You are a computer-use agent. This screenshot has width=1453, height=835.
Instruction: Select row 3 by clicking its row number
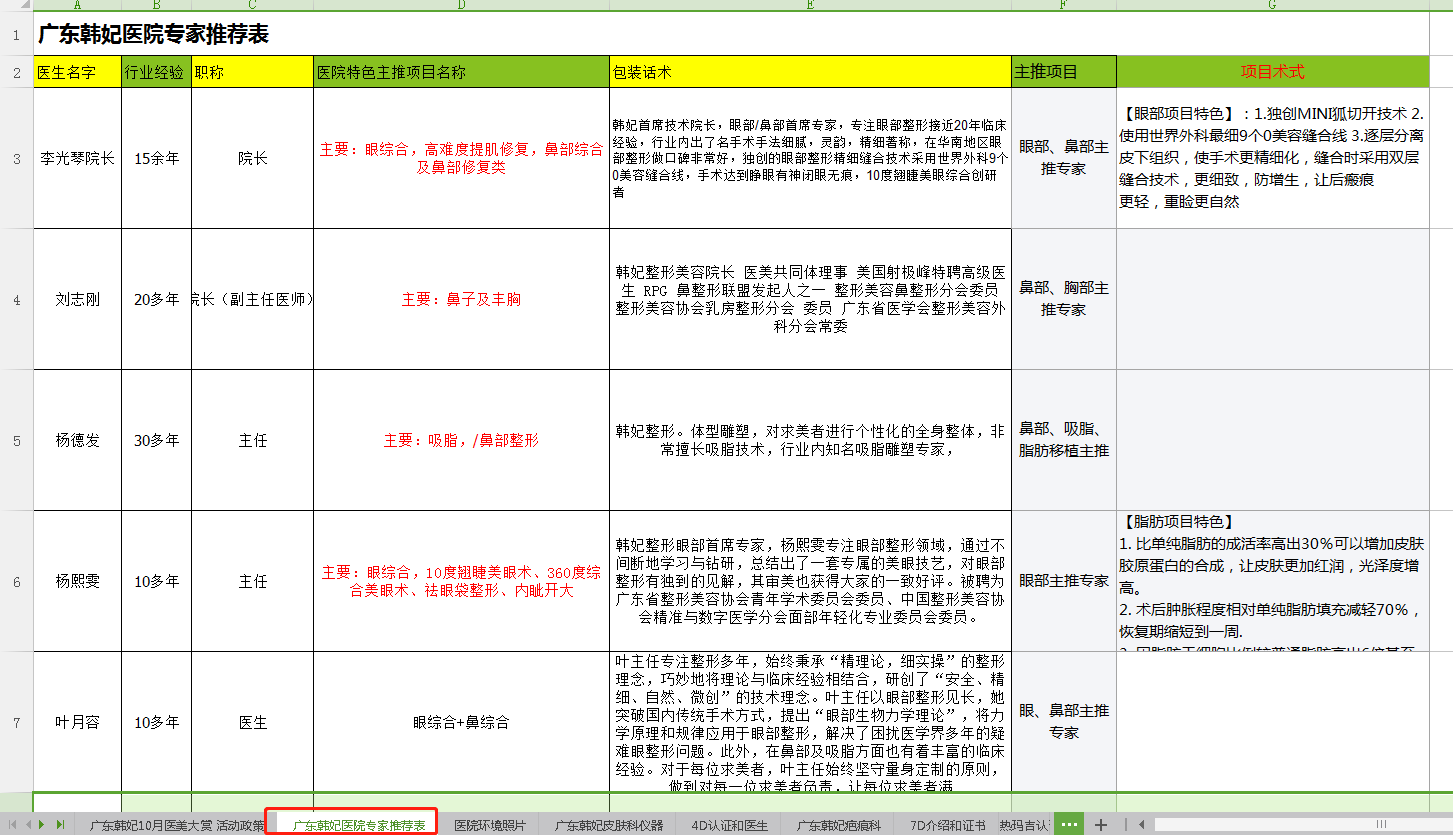tap(15, 158)
